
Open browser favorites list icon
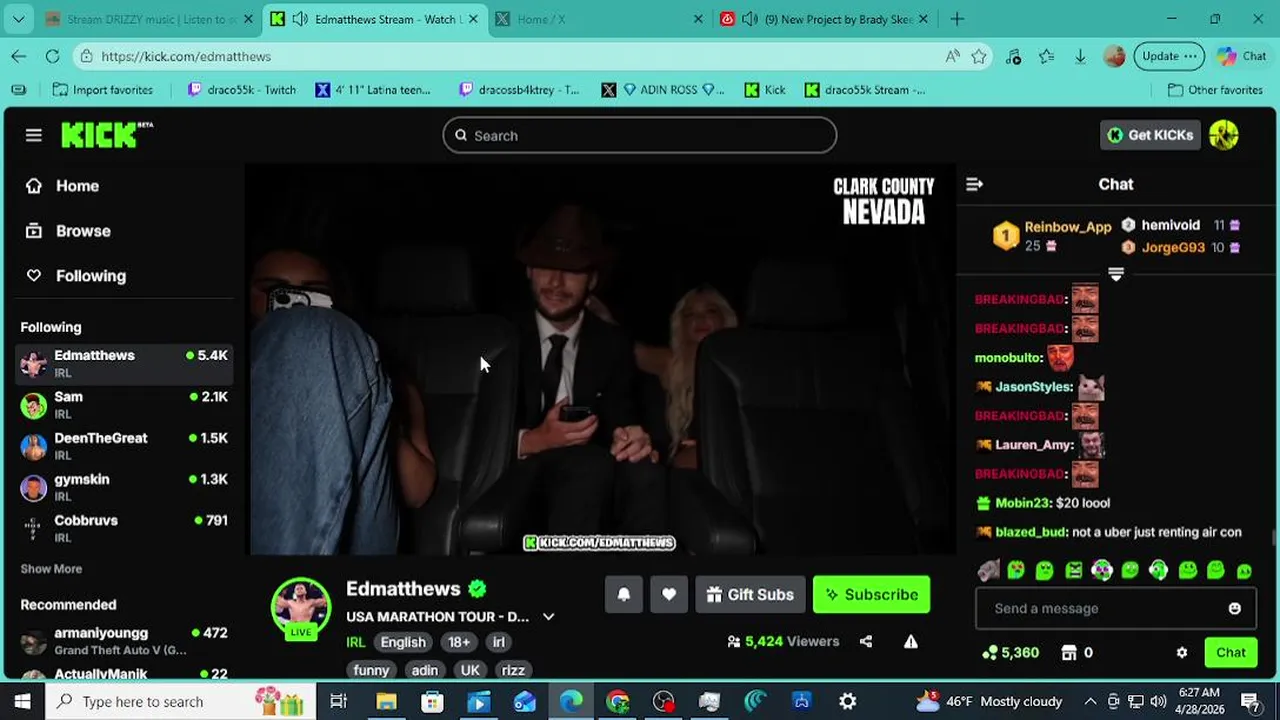coord(1046,56)
